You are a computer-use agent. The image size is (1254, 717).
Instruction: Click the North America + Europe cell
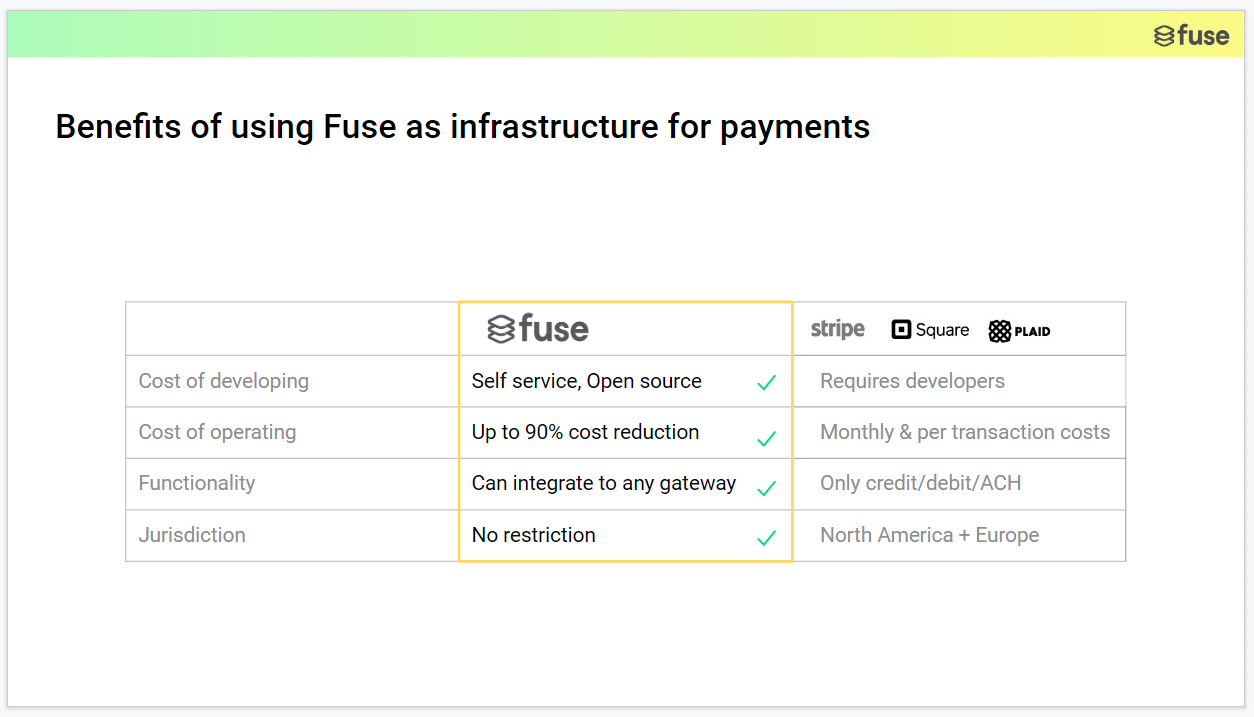(x=929, y=535)
